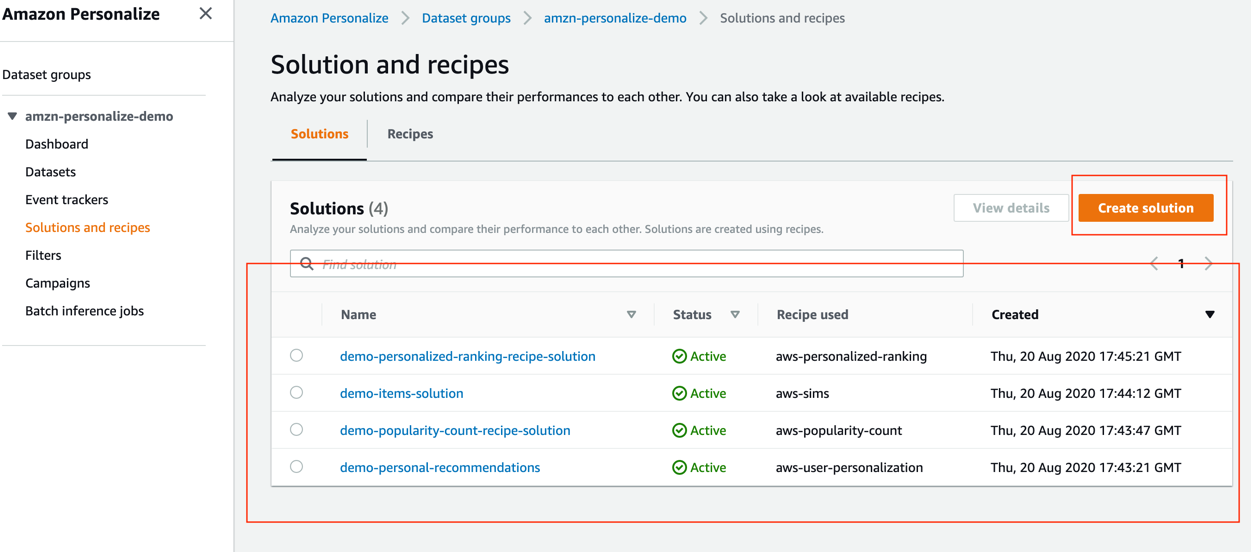Close the Amazon Personalize side panel
The height and width of the screenshot is (552, 1251).
(x=205, y=14)
